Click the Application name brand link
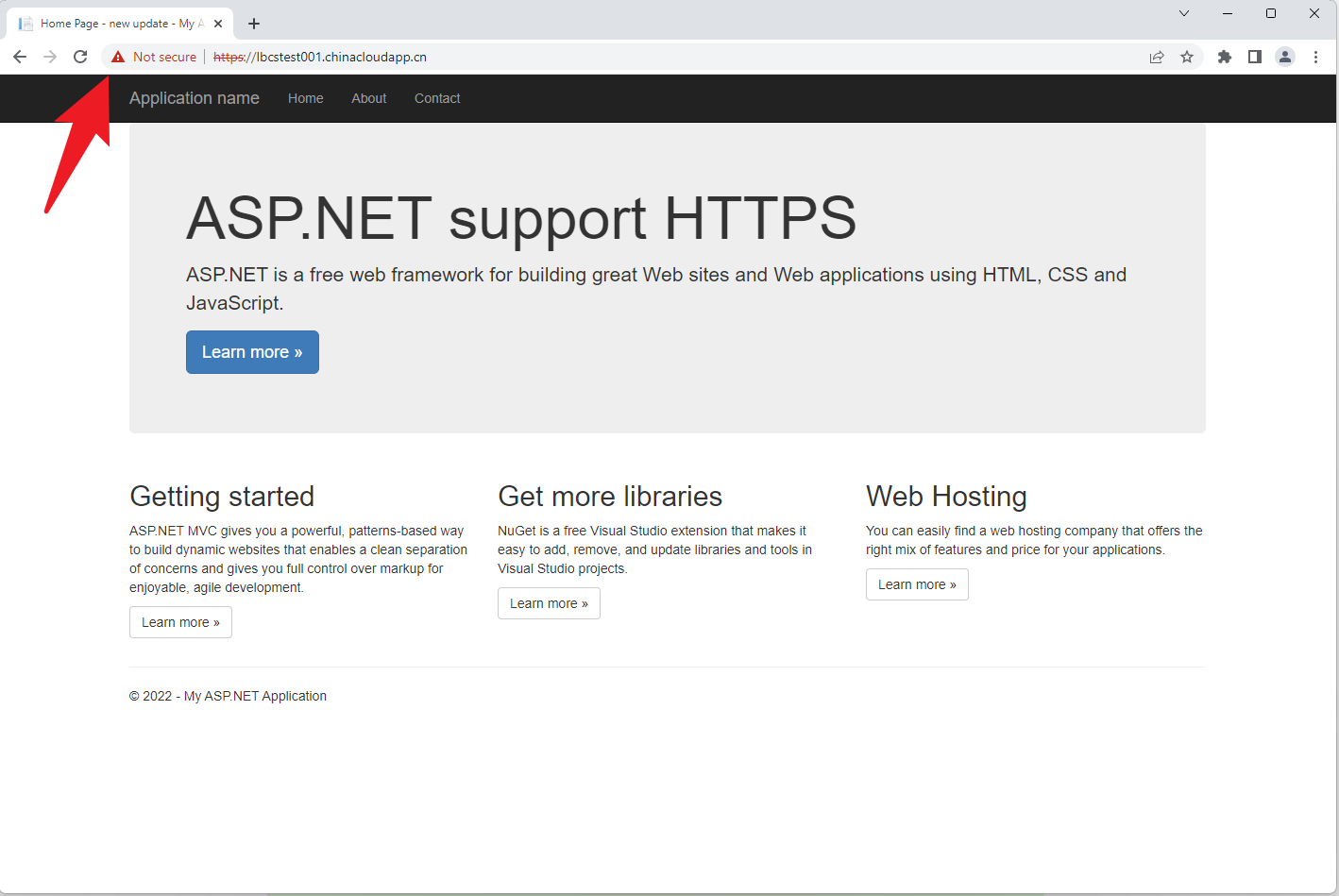The width and height of the screenshot is (1339, 896). coord(195,98)
